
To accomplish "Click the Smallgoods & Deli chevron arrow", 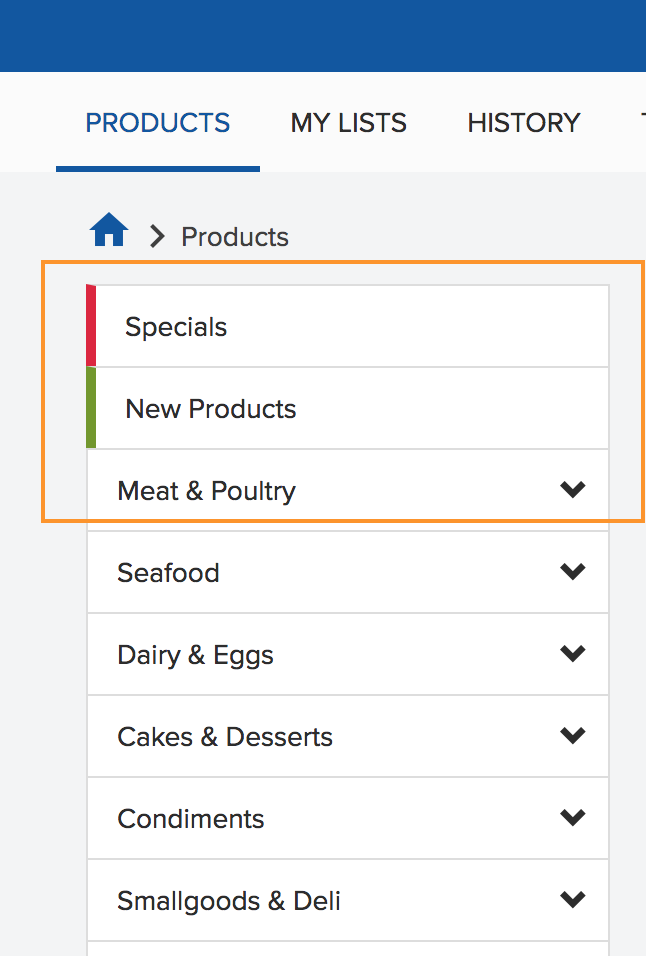I will [572, 900].
